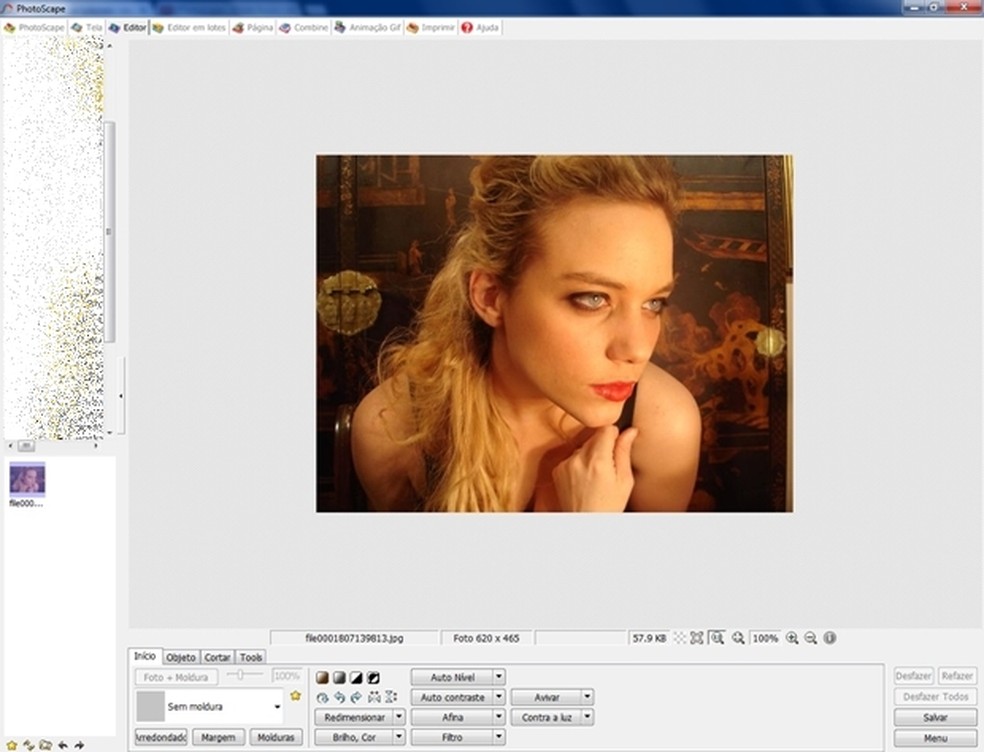Apply the sepia effect icon

[322, 677]
